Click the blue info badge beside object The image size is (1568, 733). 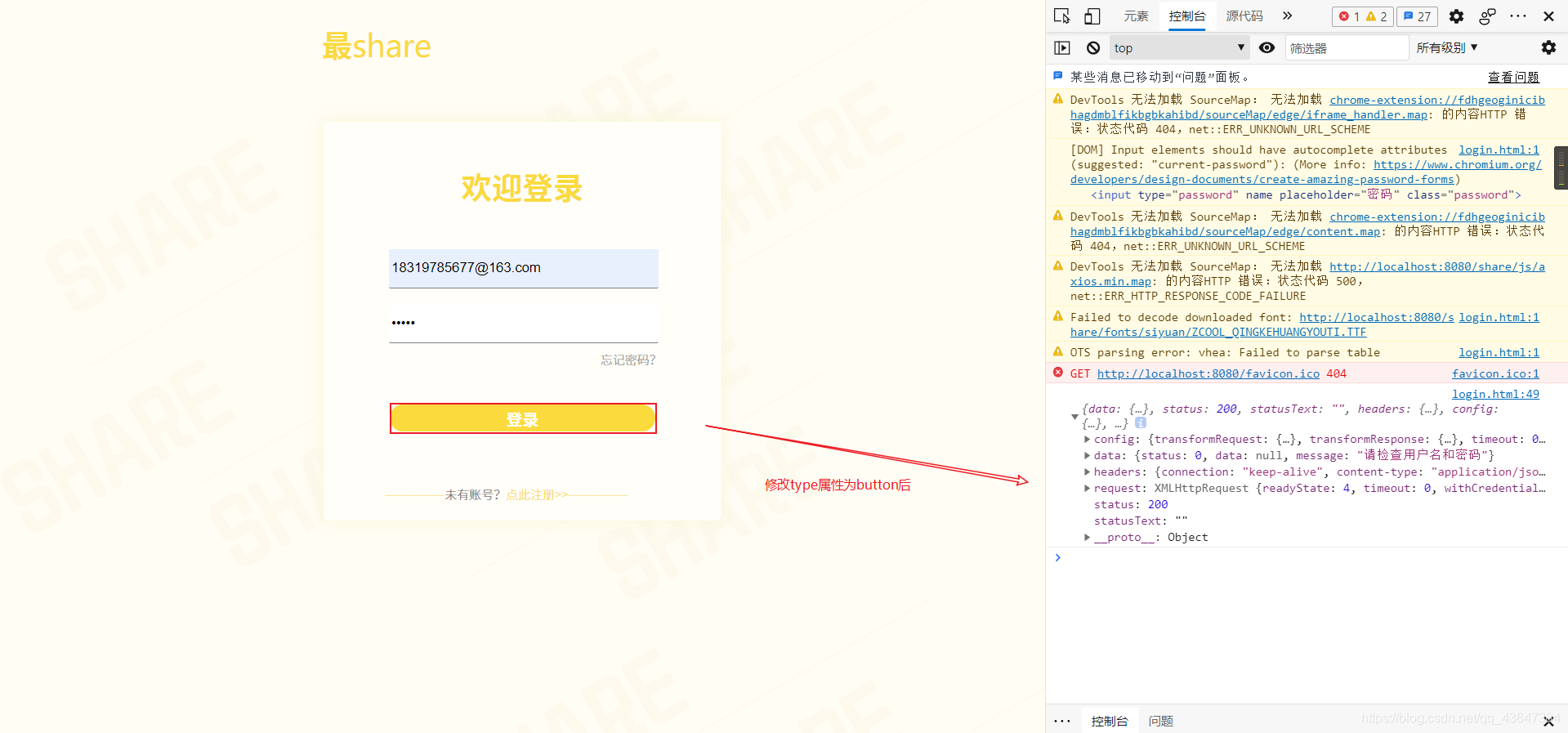click(x=1141, y=423)
